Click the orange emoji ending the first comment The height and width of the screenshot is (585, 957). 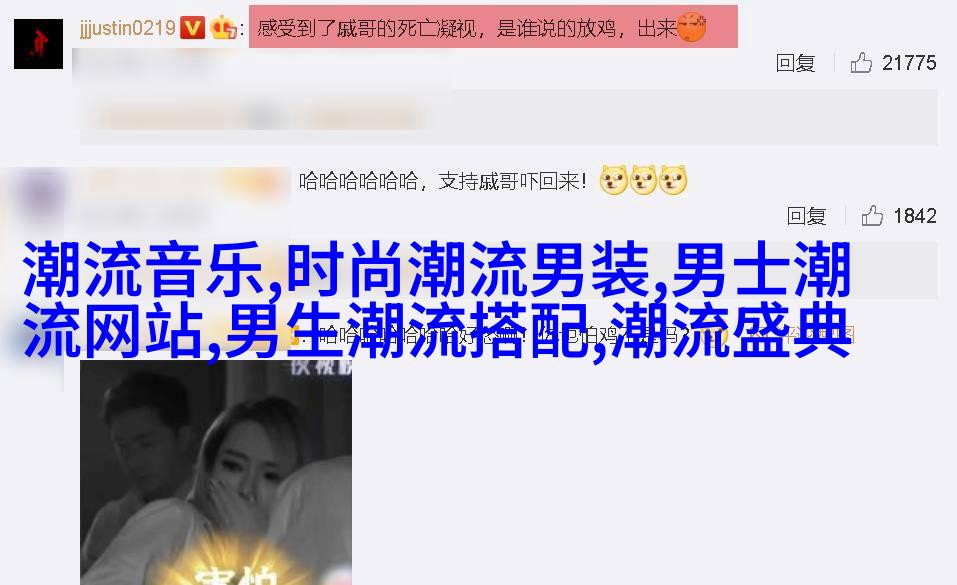tap(692, 28)
